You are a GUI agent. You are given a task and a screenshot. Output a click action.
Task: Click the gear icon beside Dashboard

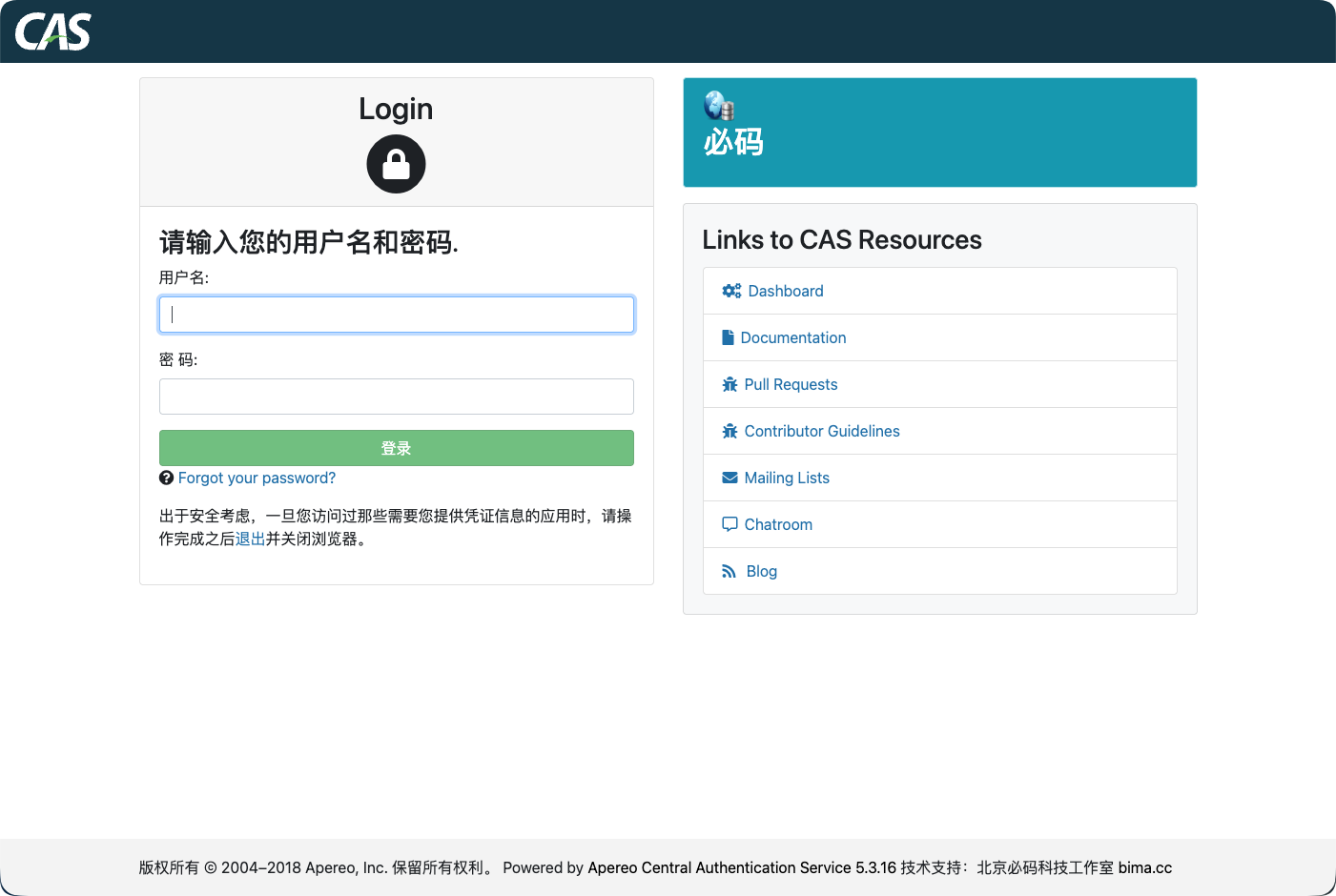(x=731, y=291)
